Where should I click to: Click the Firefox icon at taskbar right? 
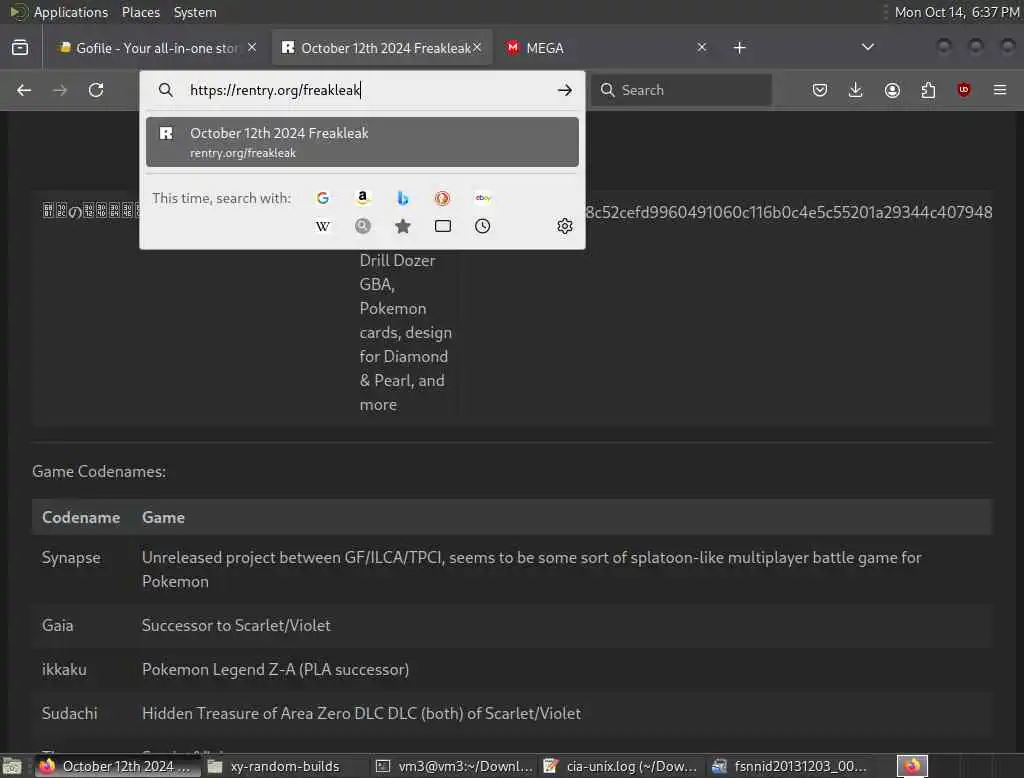[912, 766]
